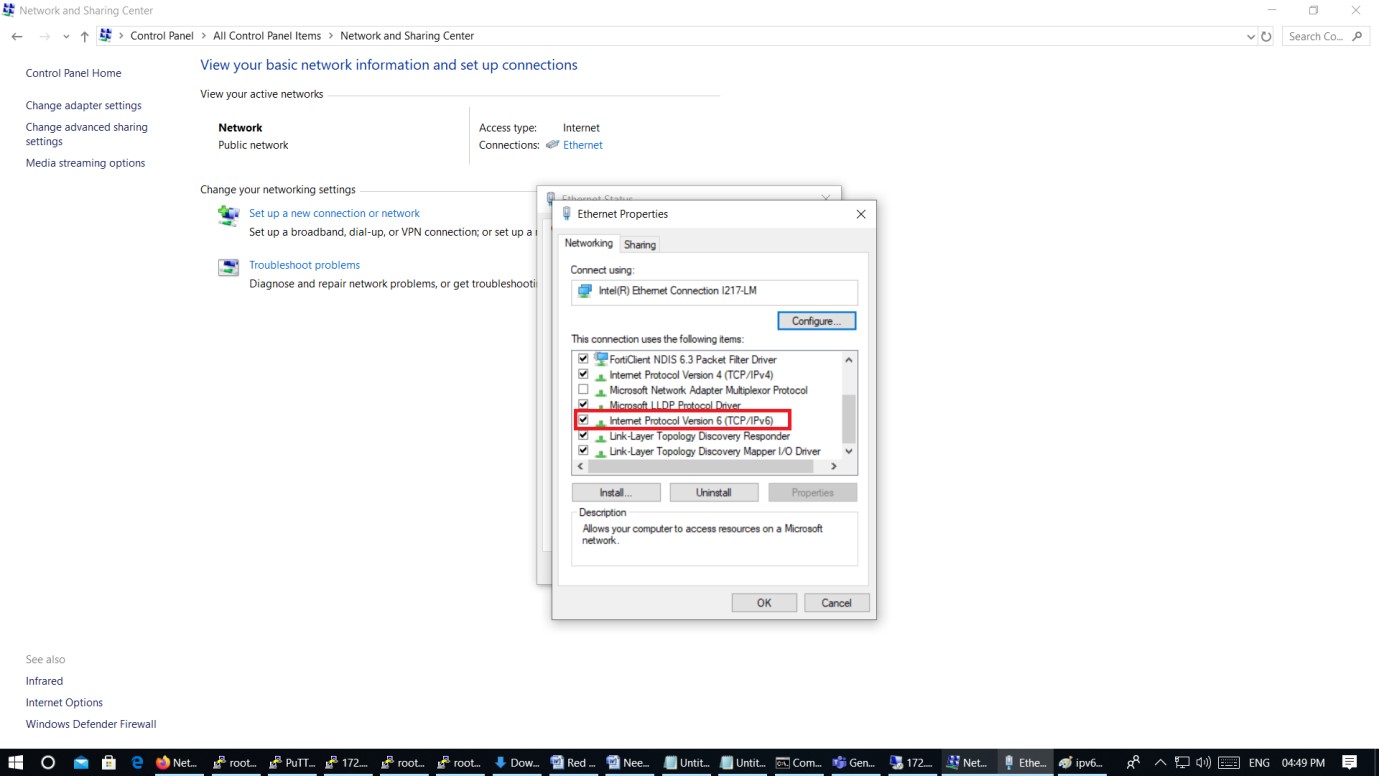The image size is (1379, 776).
Task: Open the Mail app from taskbar
Action: click(x=80, y=762)
